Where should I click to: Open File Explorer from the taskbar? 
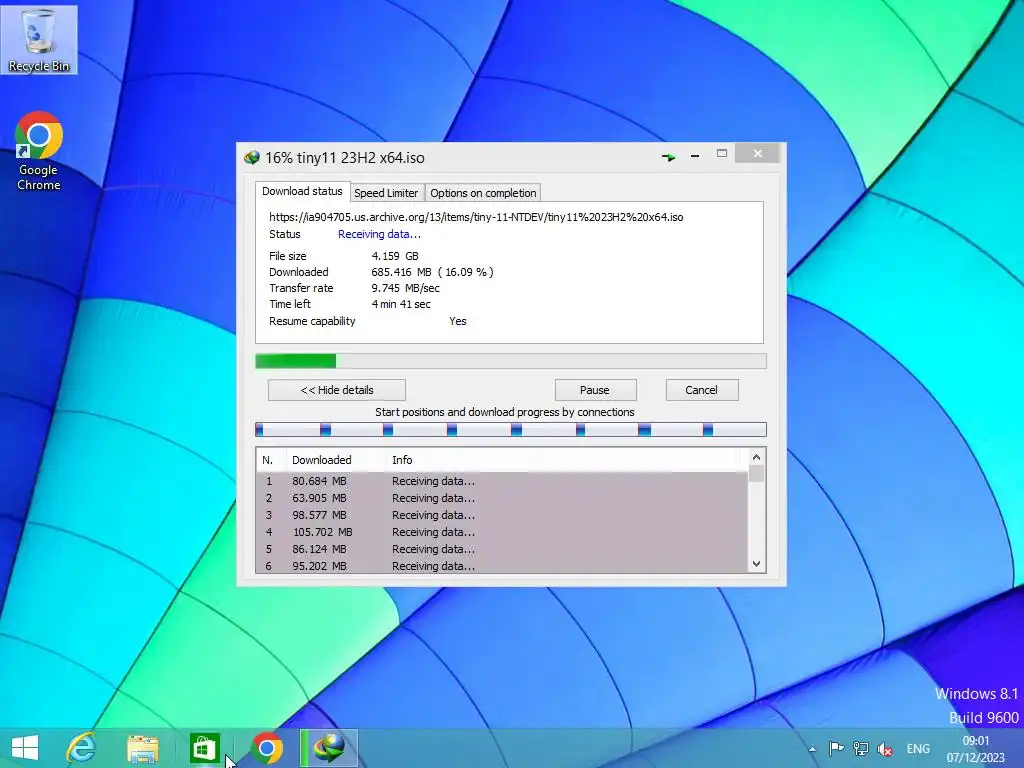click(143, 748)
